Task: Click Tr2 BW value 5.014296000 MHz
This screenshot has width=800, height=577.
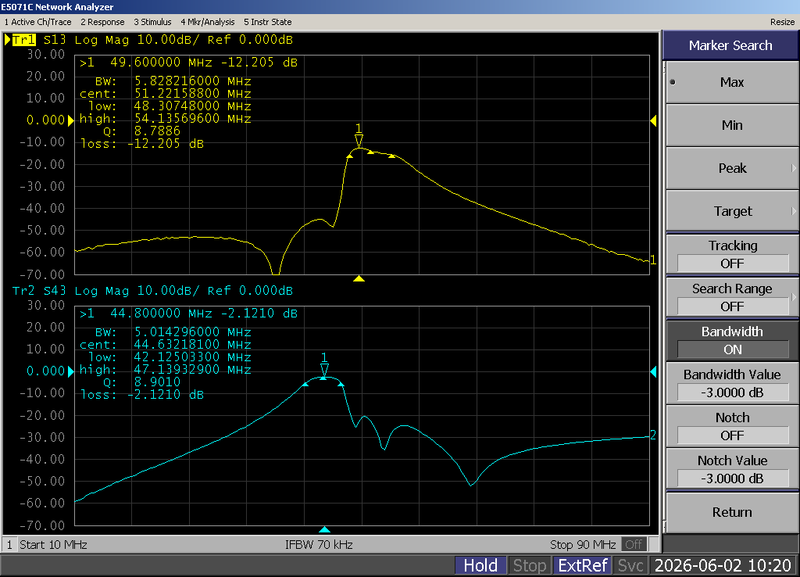Action: pyautogui.click(x=192, y=332)
